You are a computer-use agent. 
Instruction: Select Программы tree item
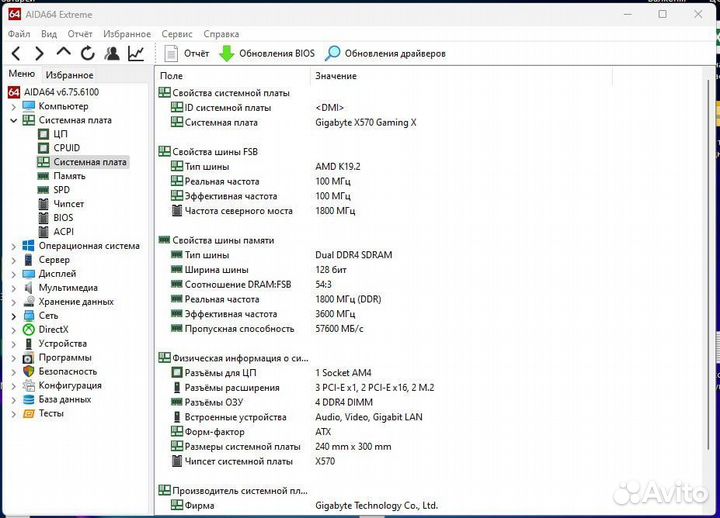[57, 357]
